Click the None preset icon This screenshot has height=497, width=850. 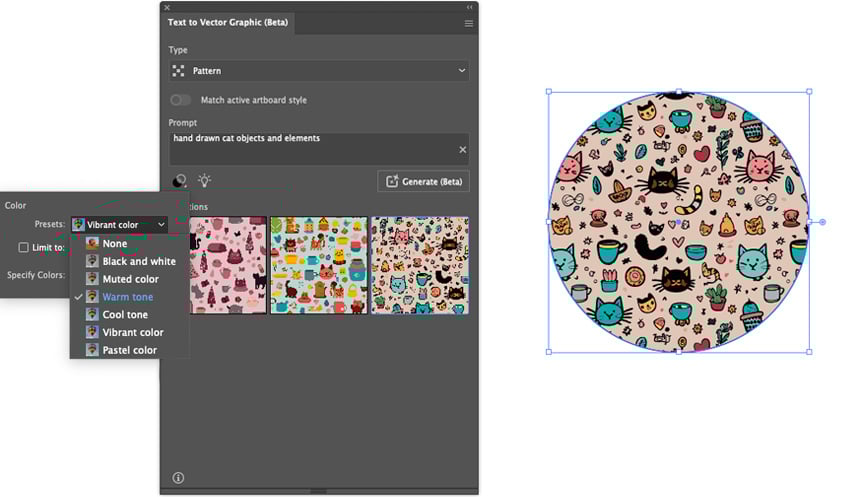[92, 244]
